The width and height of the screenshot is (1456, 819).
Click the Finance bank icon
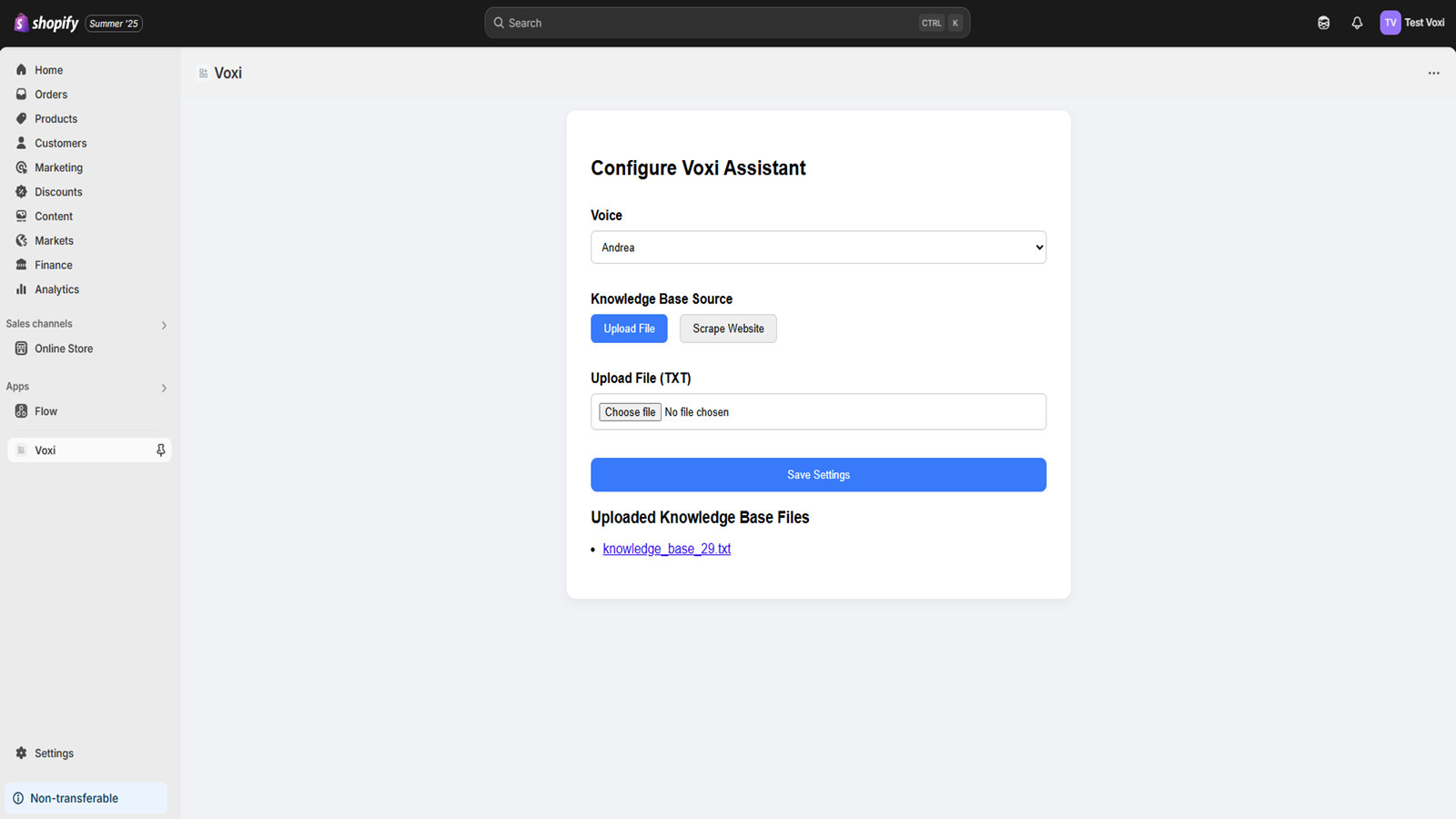pyautogui.click(x=21, y=265)
